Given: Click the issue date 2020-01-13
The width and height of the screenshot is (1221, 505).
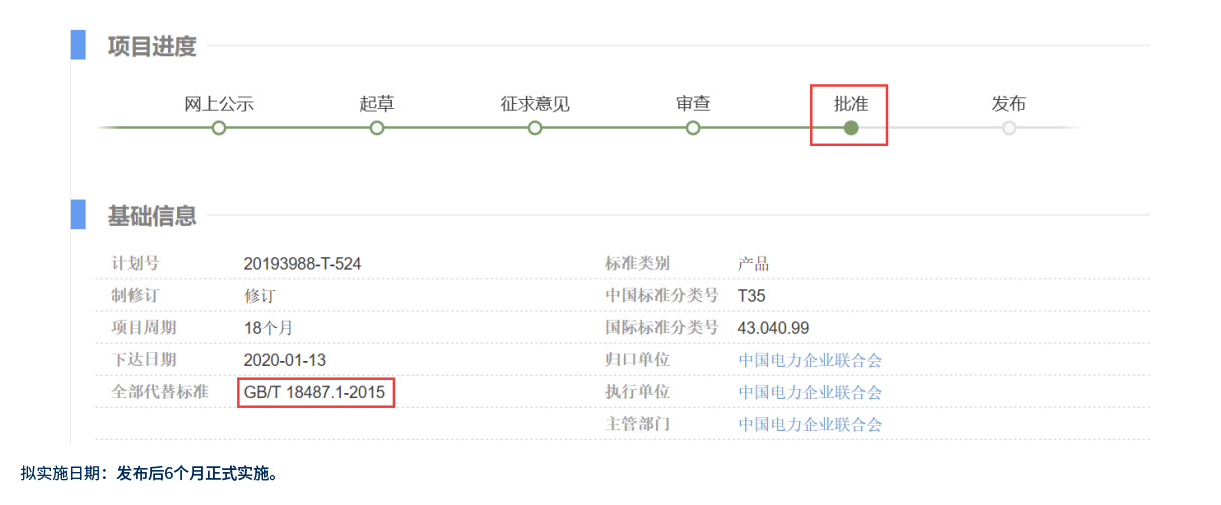Looking at the screenshot, I should [x=285, y=360].
